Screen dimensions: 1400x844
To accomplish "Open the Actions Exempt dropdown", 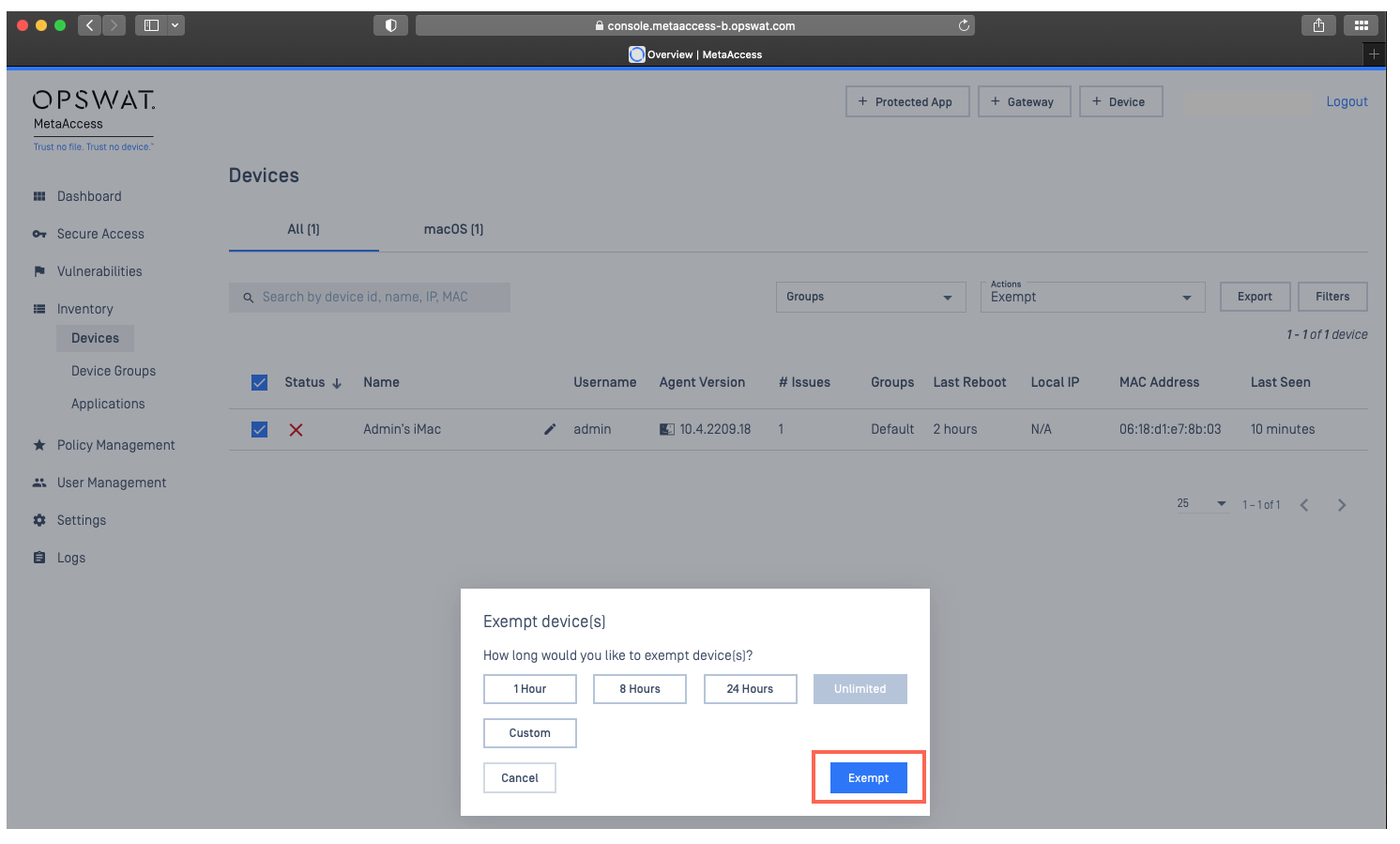I will coord(1093,297).
